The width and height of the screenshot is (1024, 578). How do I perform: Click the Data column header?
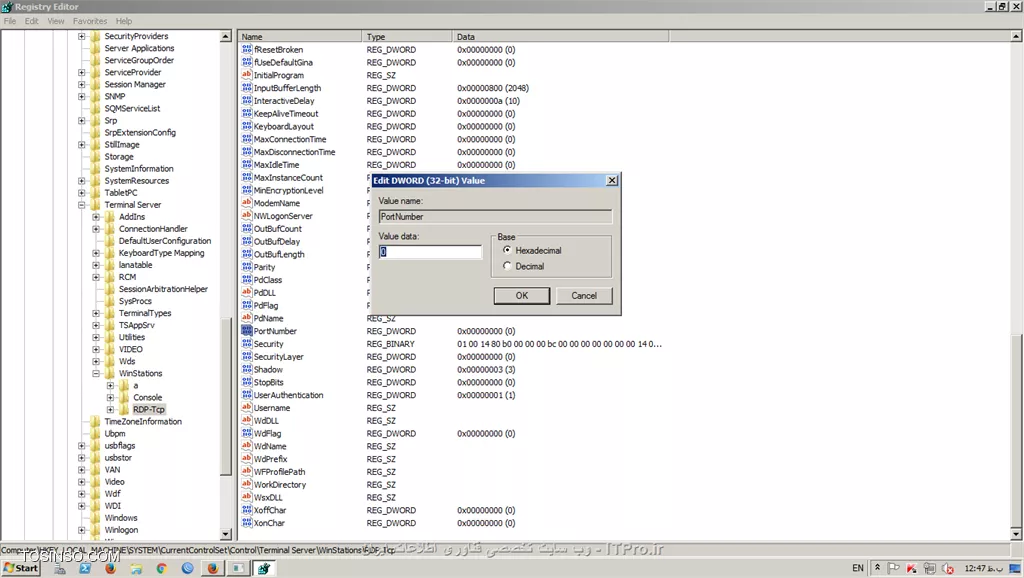[560, 37]
